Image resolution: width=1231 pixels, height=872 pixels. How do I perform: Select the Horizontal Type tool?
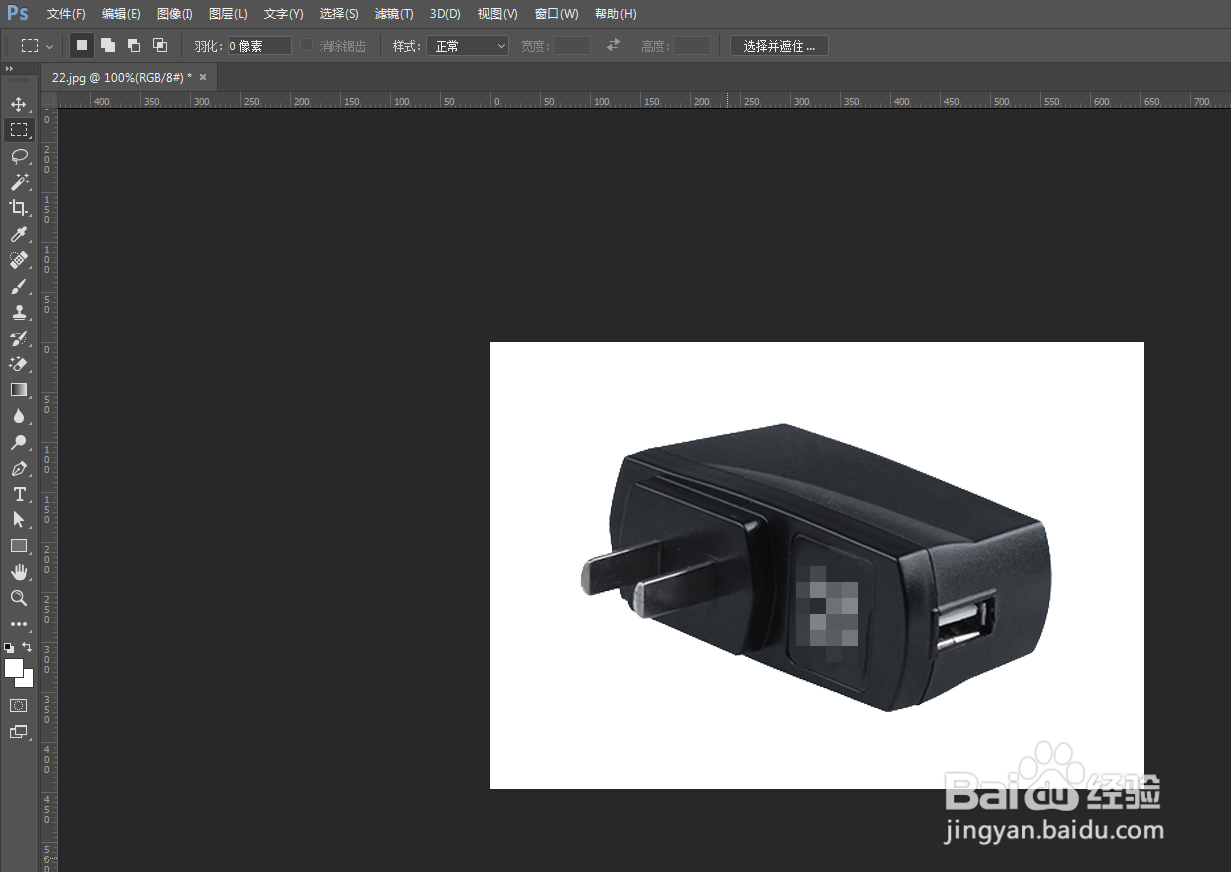pos(18,494)
